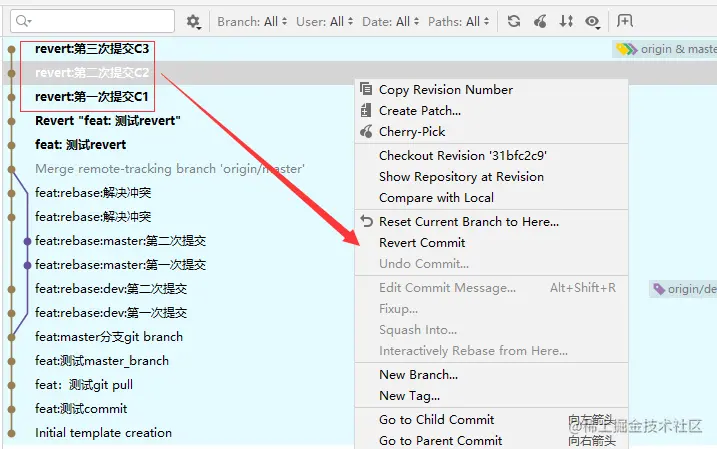Viewport: 717px width, 449px height.
Task: Select commit feat:测试master_branch
Action: (x=102, y=361)
